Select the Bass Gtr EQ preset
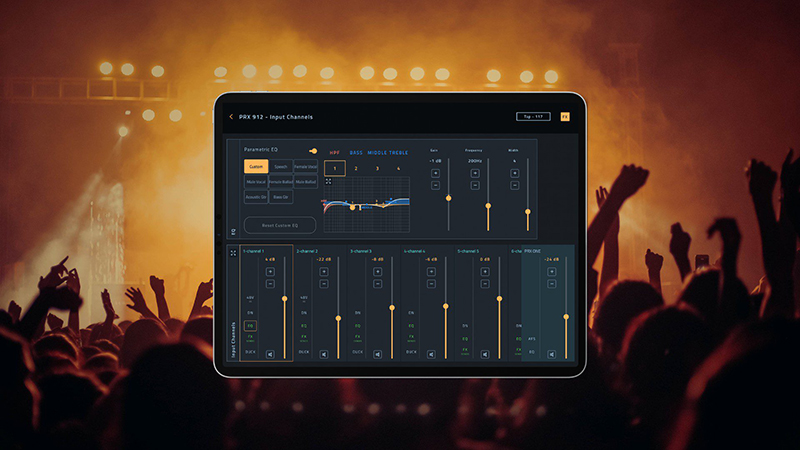 point(281,197)
